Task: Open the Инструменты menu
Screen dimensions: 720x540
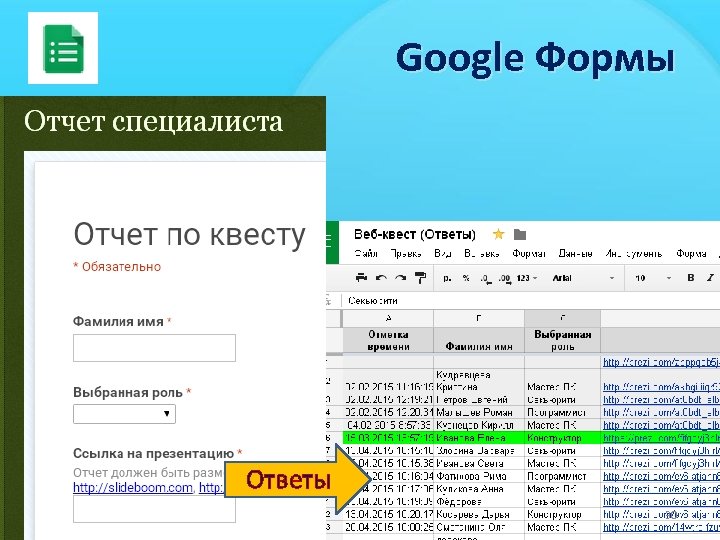Action: pos(634,253)
